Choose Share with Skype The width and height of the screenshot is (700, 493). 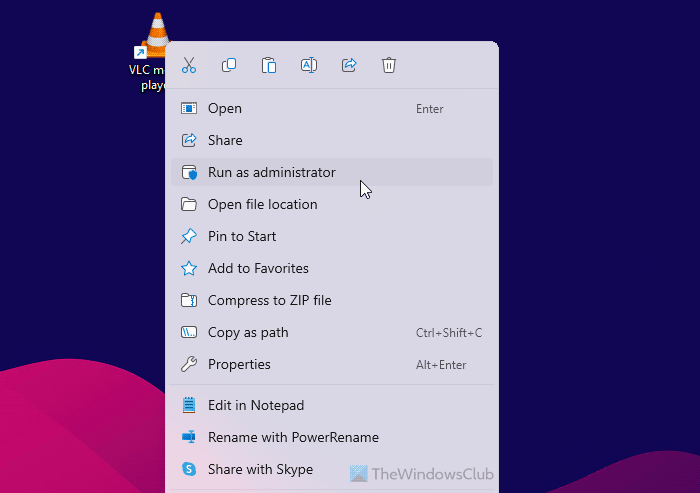[x=332, y=469]
